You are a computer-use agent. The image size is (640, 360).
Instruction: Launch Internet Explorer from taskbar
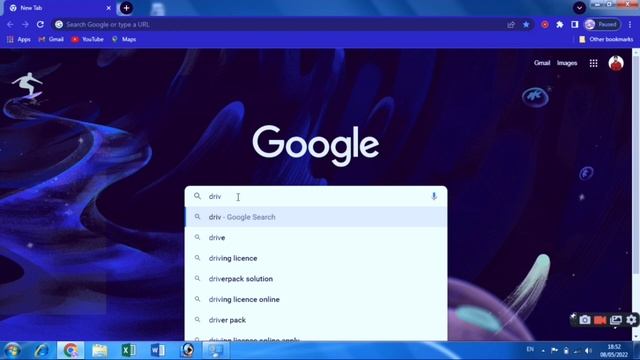[41, 351]
